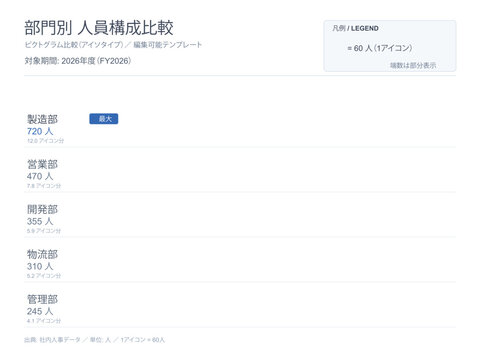This screenshot has width=480, height=360.
Task: Select the footer source 出典: 社内人事データ
Action: (x=52, y=340)
